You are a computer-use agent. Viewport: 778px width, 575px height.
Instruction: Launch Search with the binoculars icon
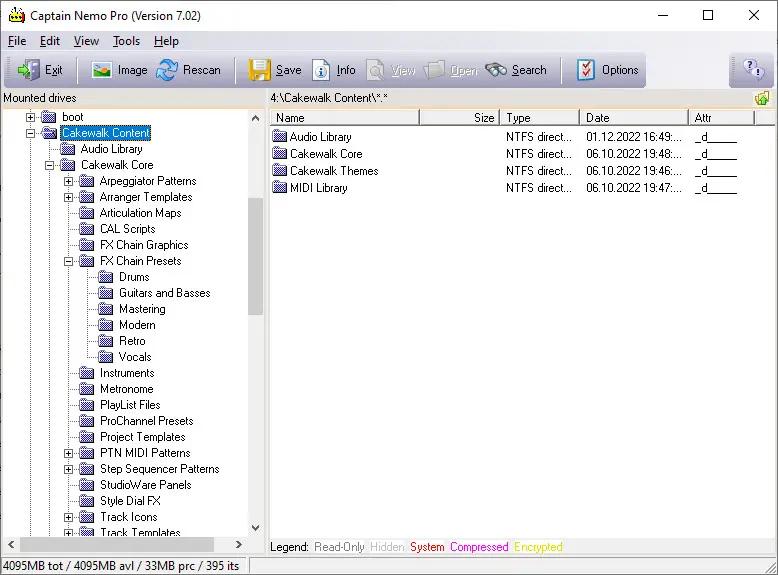(x=516, y=70)
